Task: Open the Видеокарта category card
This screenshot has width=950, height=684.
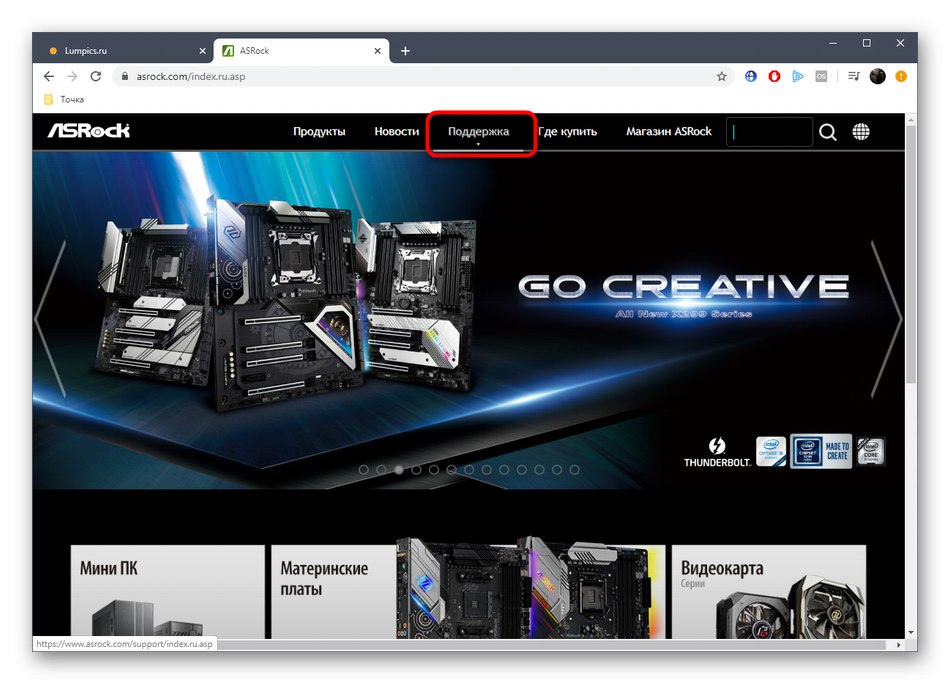Action: point(769,592)
